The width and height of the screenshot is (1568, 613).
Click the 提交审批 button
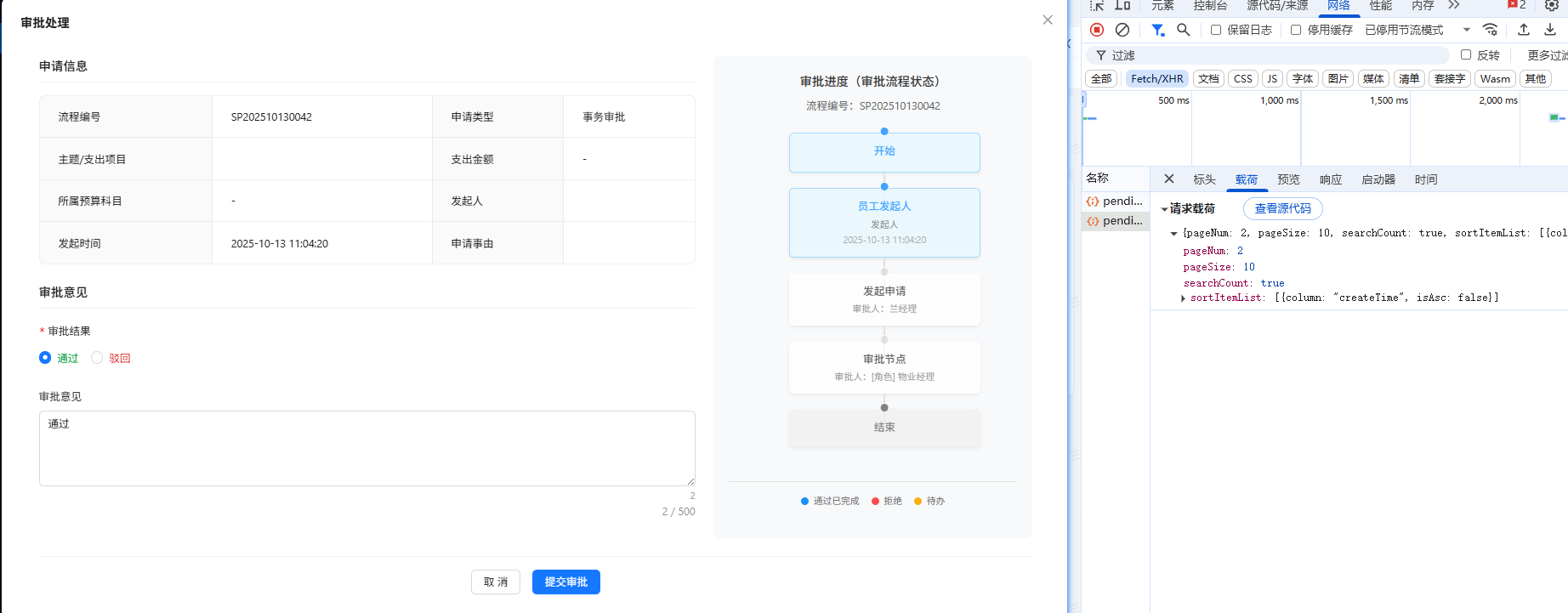tap(565, 582)
